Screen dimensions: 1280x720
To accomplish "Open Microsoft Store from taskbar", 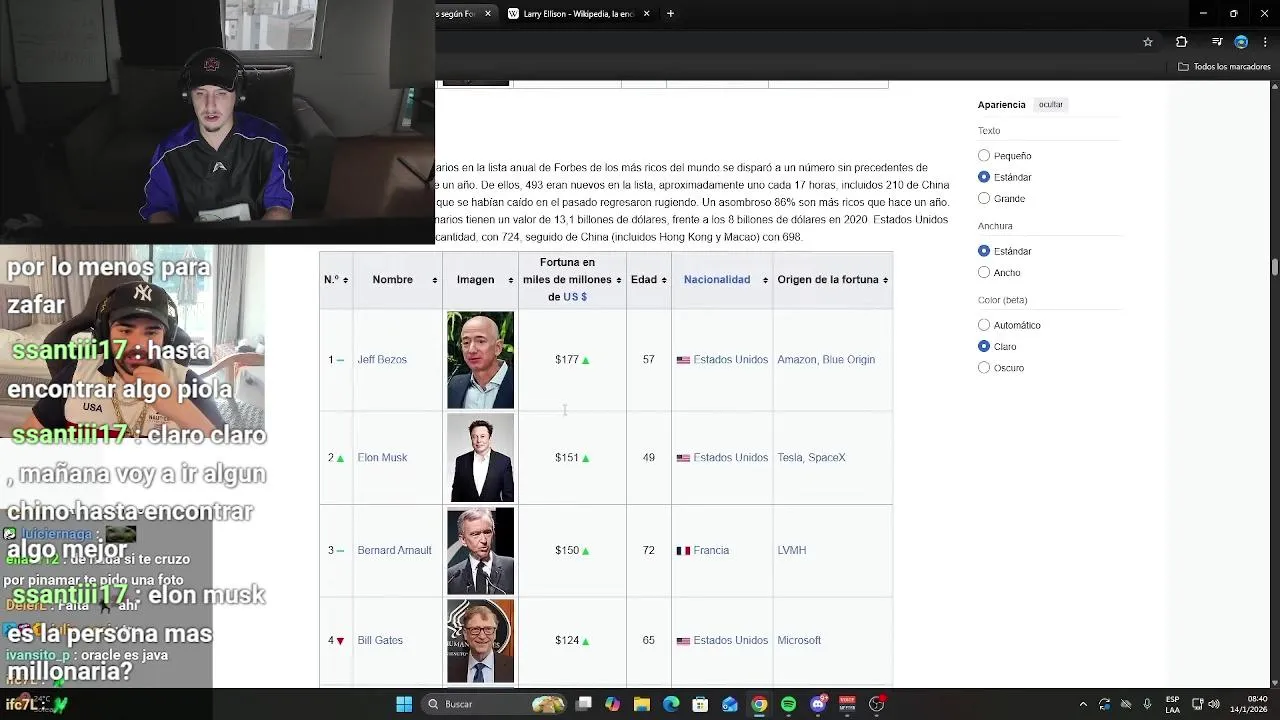I will click(x=701, y=704).
